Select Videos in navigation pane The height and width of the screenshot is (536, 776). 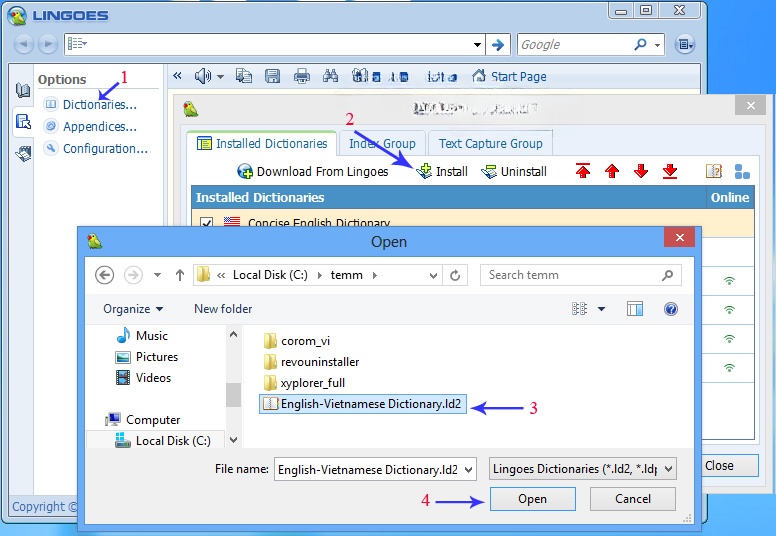pyautogui.click(x=144, y=378)
